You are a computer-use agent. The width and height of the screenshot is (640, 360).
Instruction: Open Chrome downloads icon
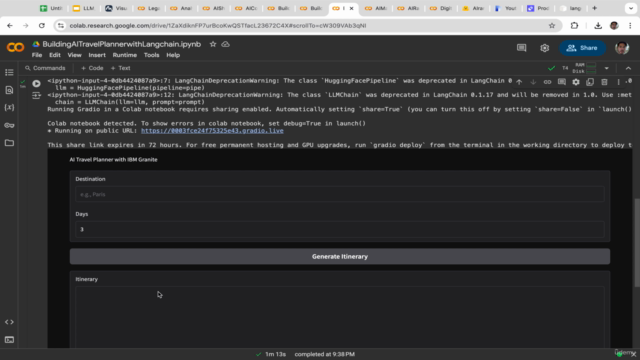pyautogui.click(x=598, y=25)
